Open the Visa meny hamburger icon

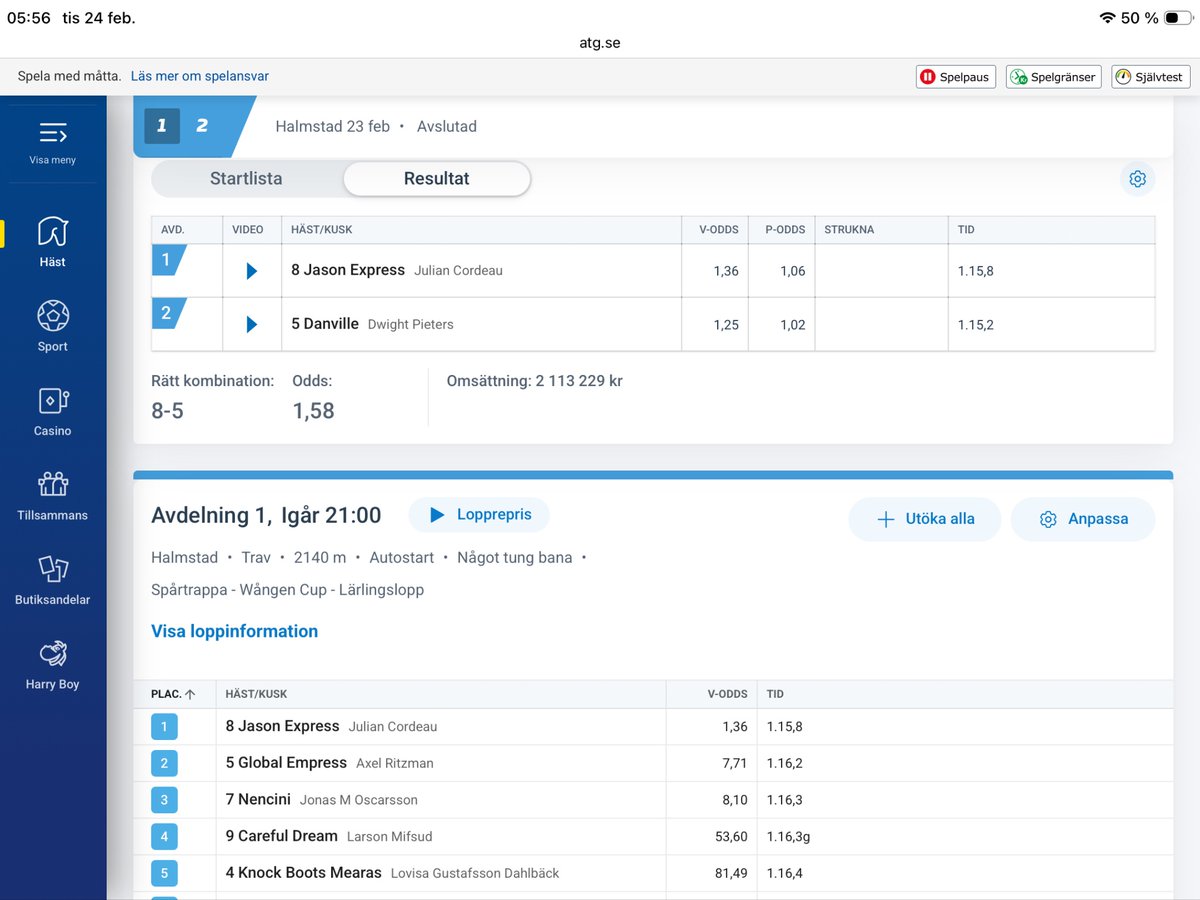click(x=53, y=132)
